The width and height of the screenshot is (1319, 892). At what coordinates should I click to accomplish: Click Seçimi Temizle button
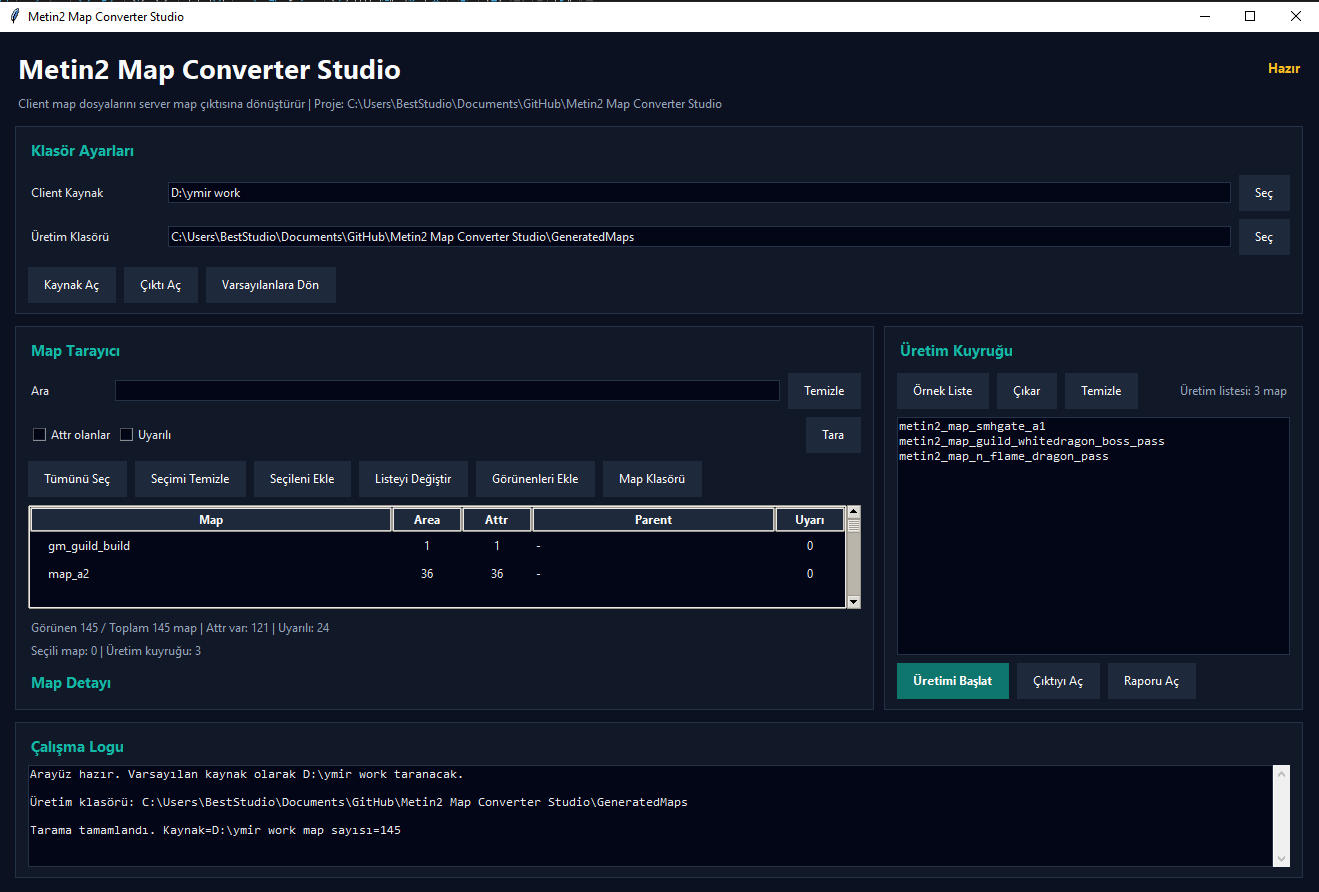190,479
